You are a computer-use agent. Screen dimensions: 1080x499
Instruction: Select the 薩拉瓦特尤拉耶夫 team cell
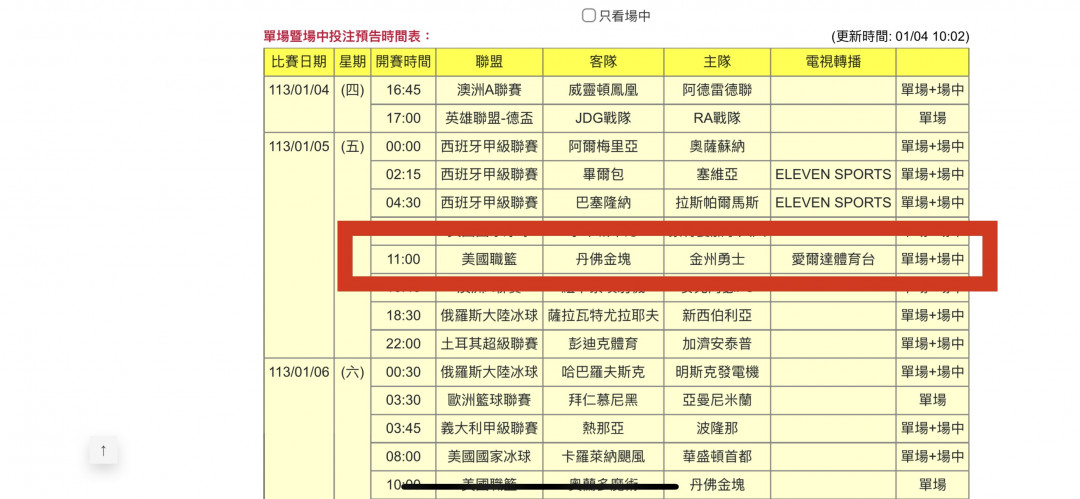click(x=603, y=315)
